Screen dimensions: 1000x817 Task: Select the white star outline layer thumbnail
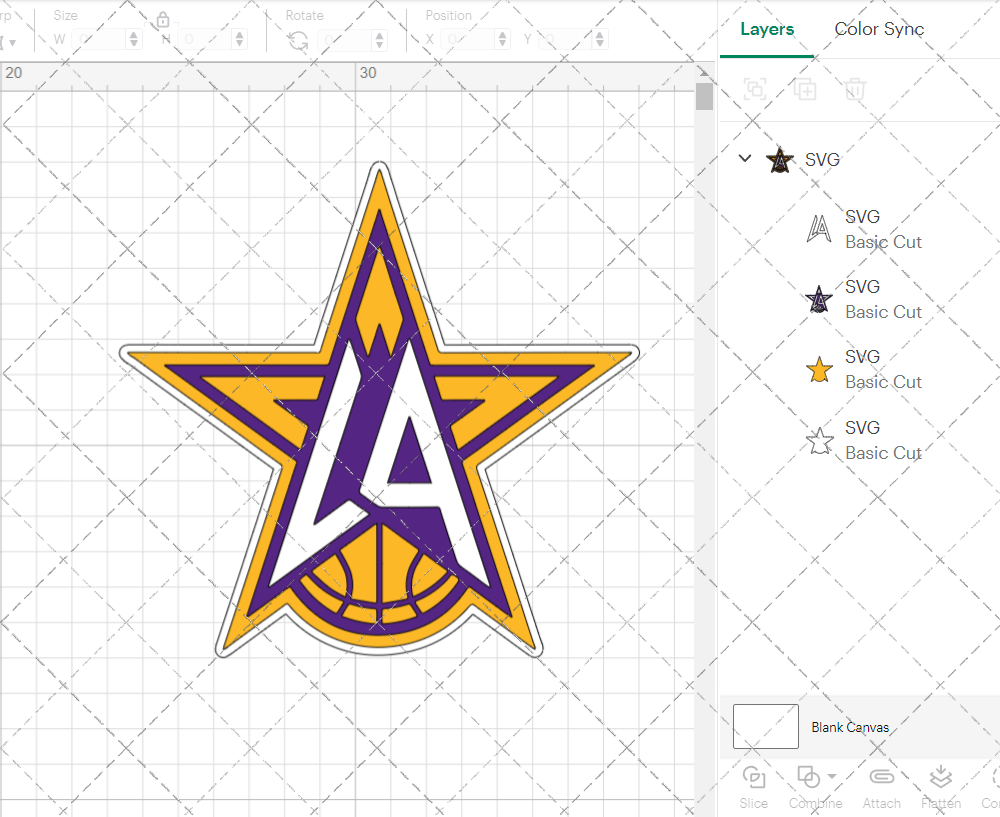820,440
